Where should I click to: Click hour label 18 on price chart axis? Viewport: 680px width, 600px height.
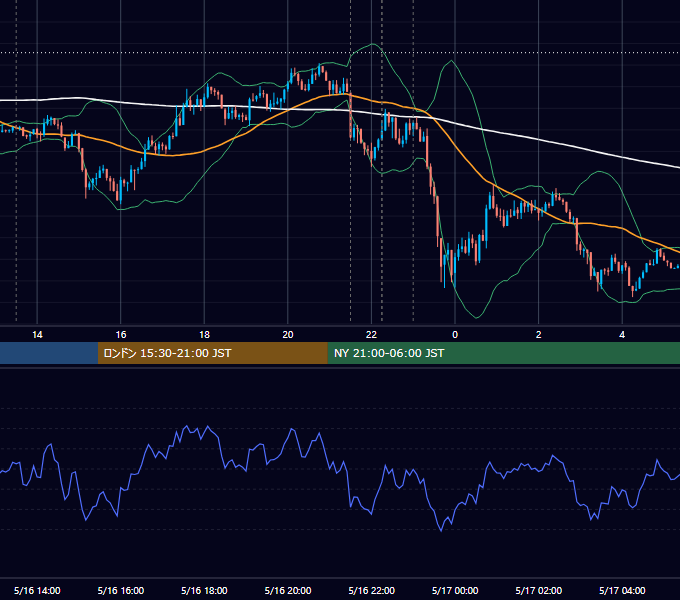[204, 335]
